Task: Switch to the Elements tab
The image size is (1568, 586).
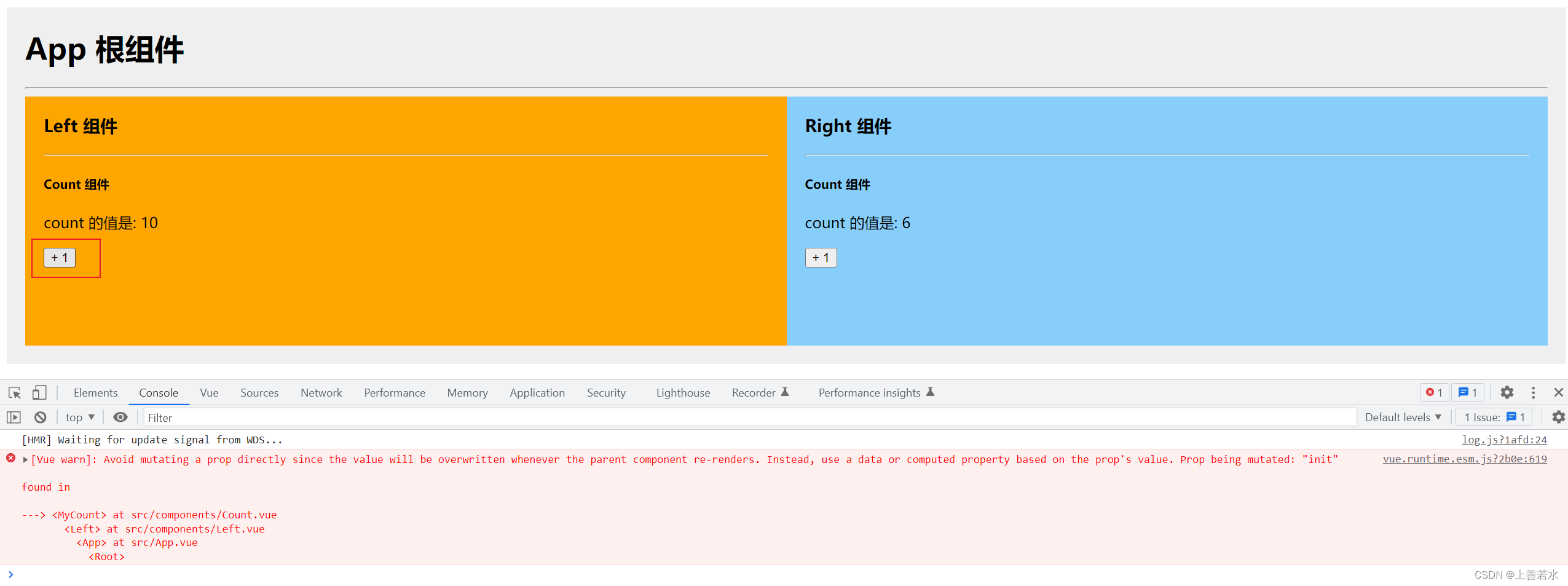Action: 95,393
